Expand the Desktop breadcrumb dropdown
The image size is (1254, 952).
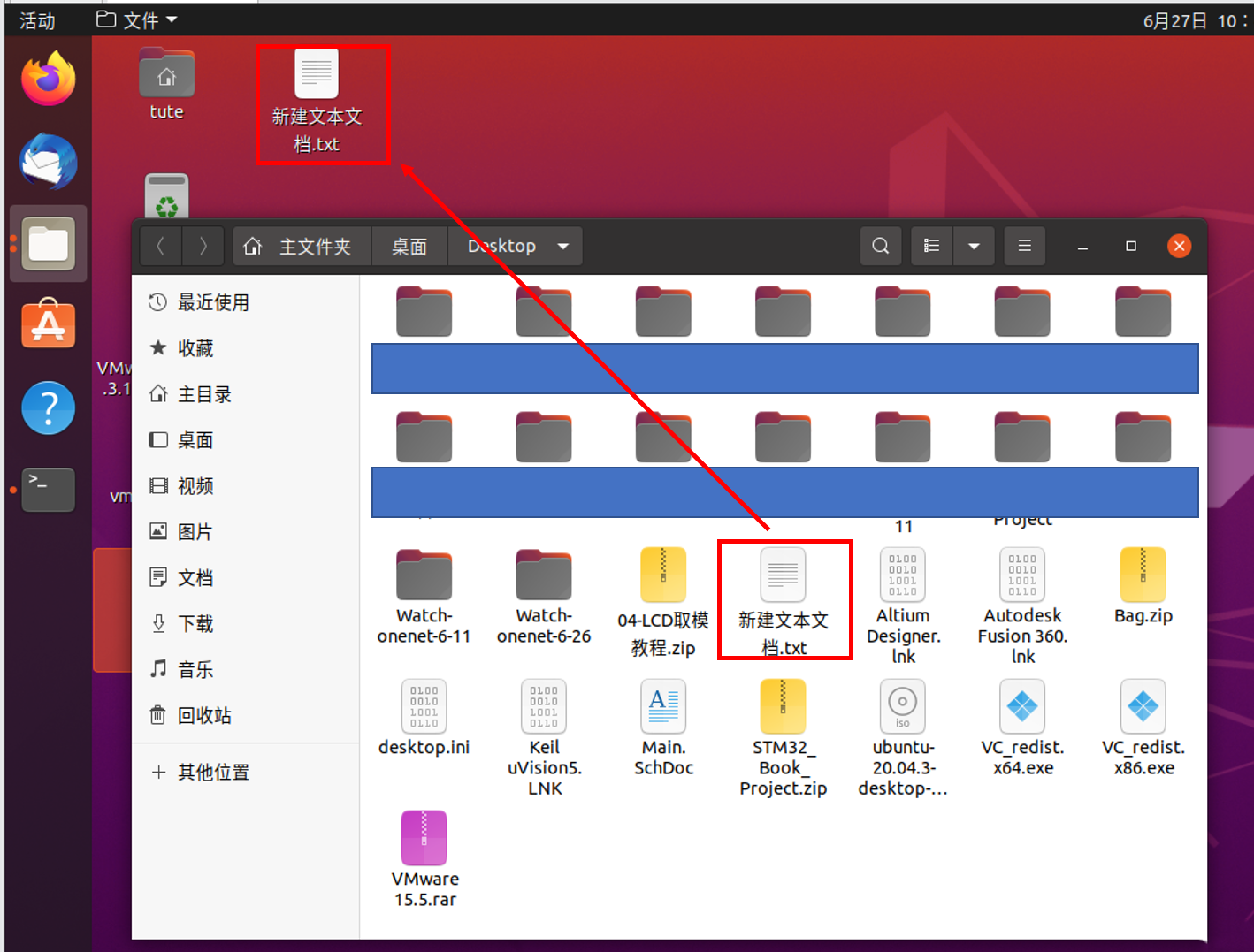[x=563, y=246]
